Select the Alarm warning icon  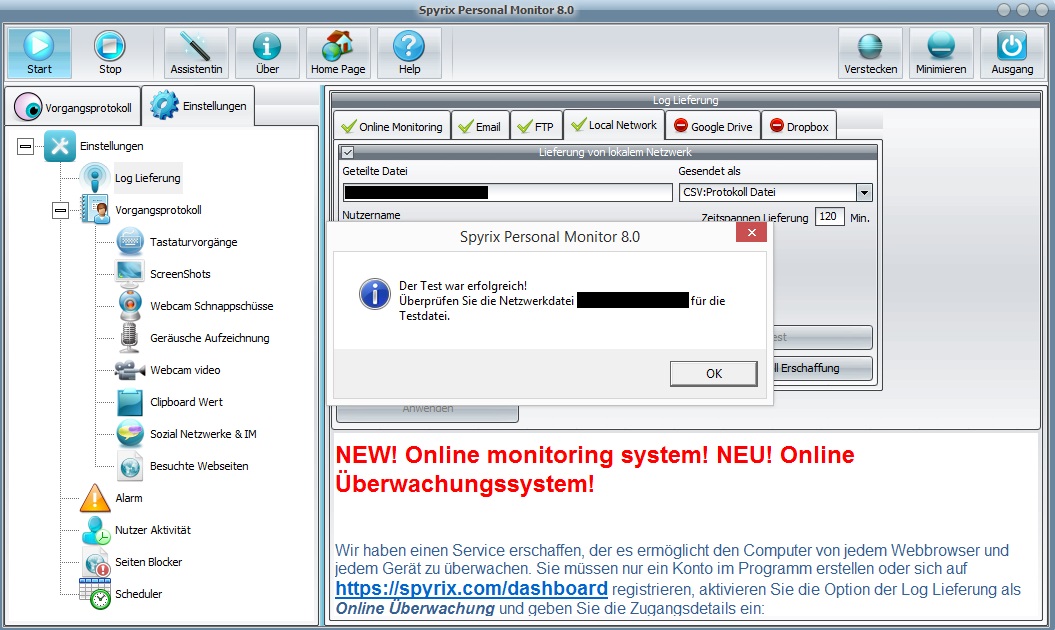click(95, 498)
